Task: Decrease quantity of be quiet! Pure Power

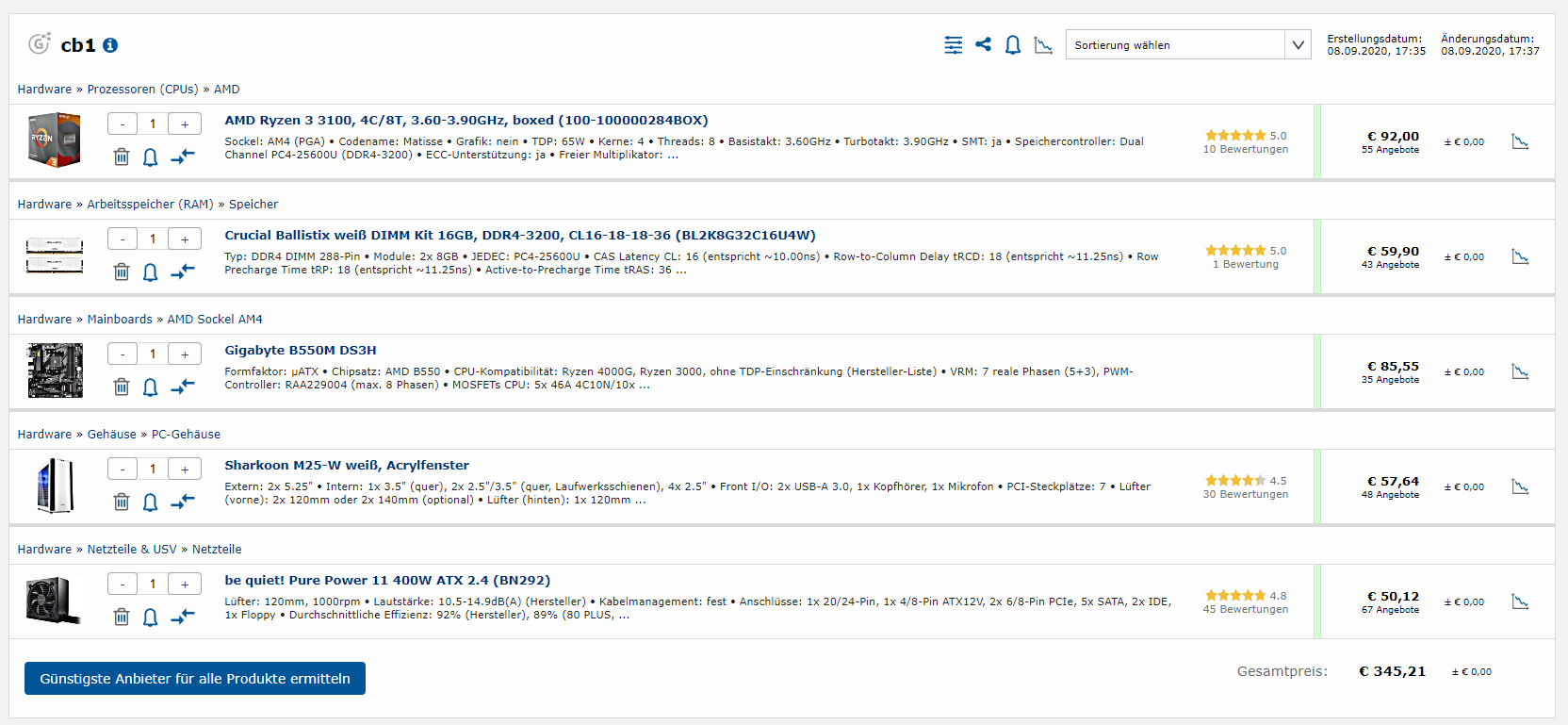Action: (122, 584)
